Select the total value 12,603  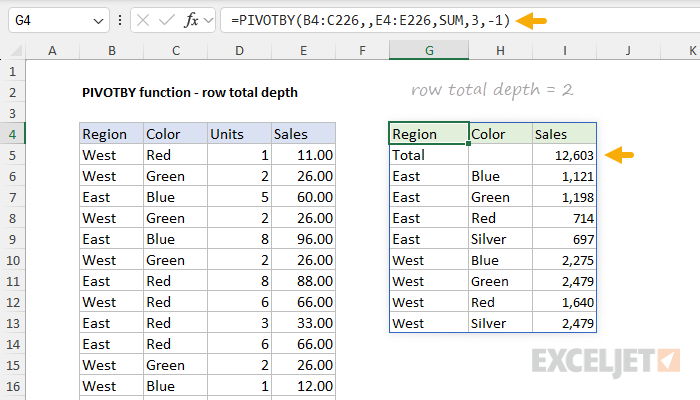click(x=564, y=155)
